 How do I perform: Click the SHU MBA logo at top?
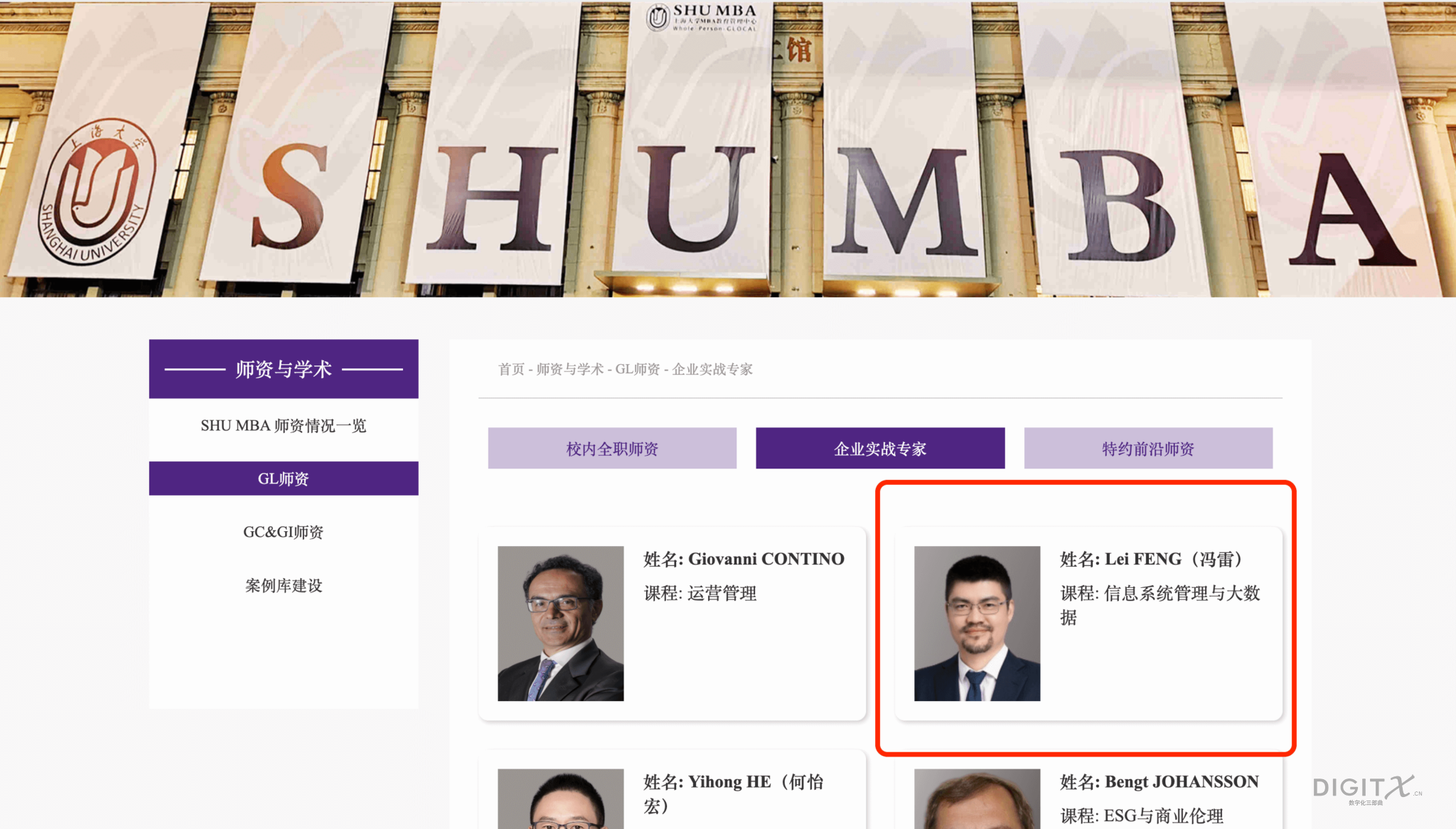(701, 17)
